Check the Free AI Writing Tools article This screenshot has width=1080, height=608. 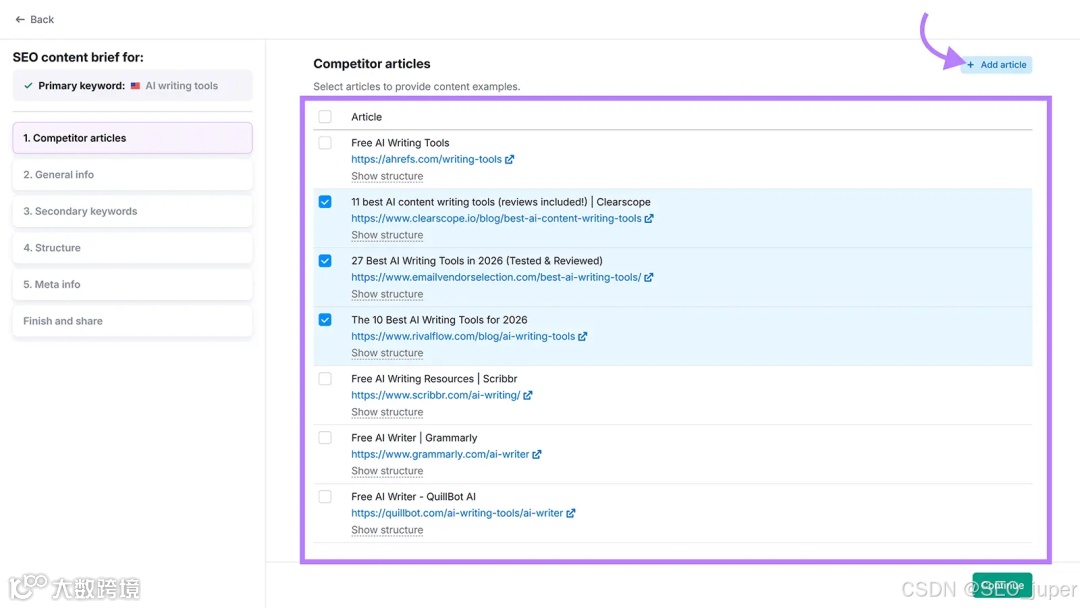(325, 143)
